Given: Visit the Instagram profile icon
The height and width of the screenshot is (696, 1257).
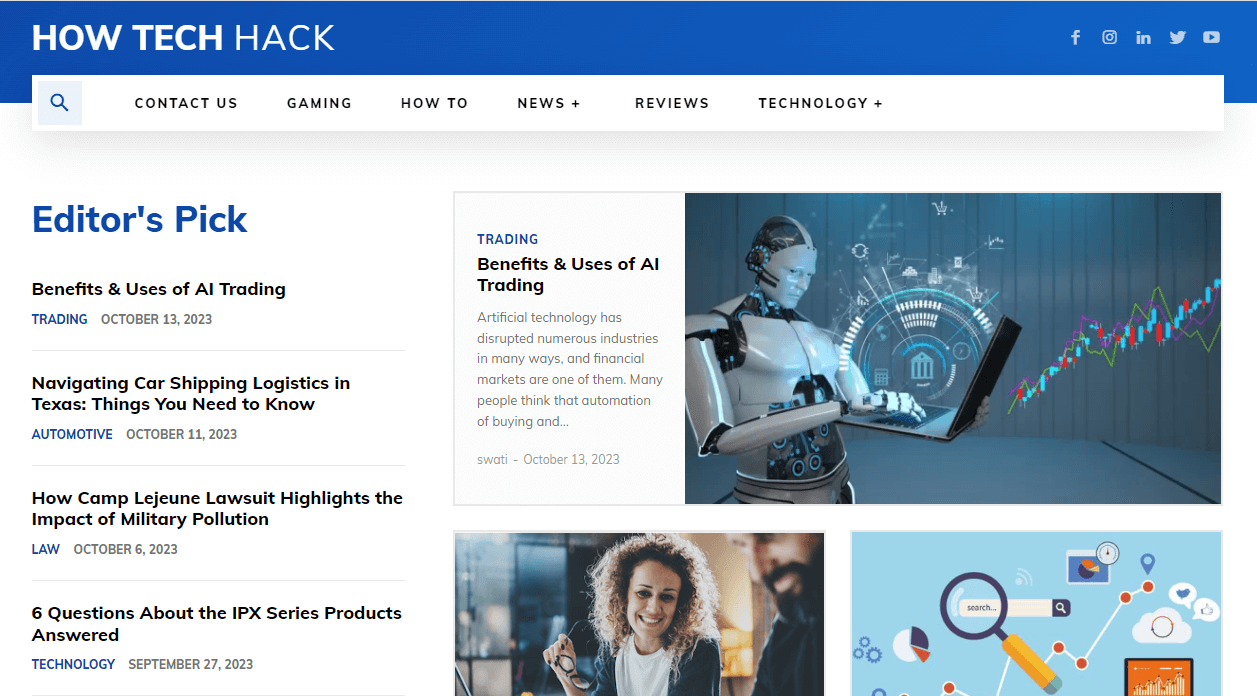Looking at the screenshot, I should (1110, 37).
